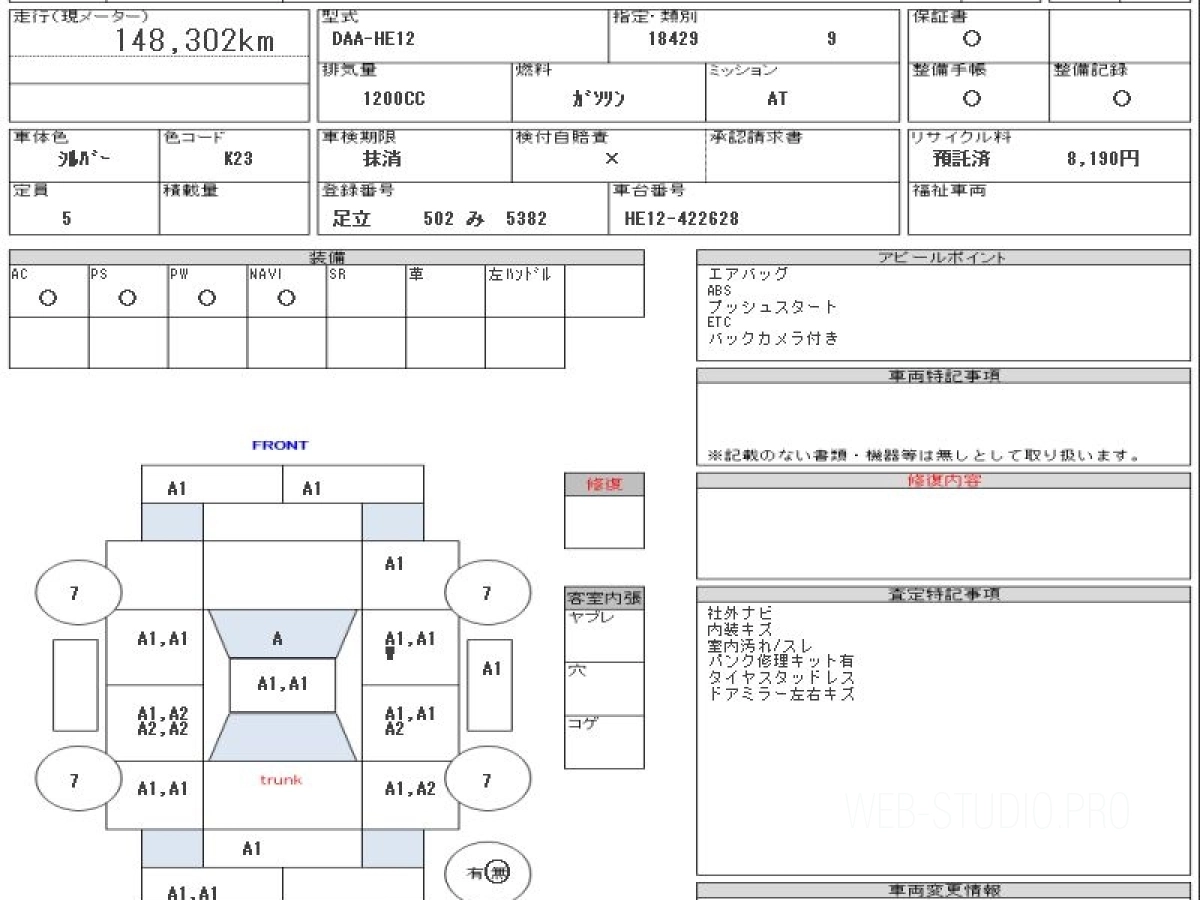Screen dimensions: 1200x900
Task: Select the 穴 interior damage cell
Action: [x=604, y=688]
